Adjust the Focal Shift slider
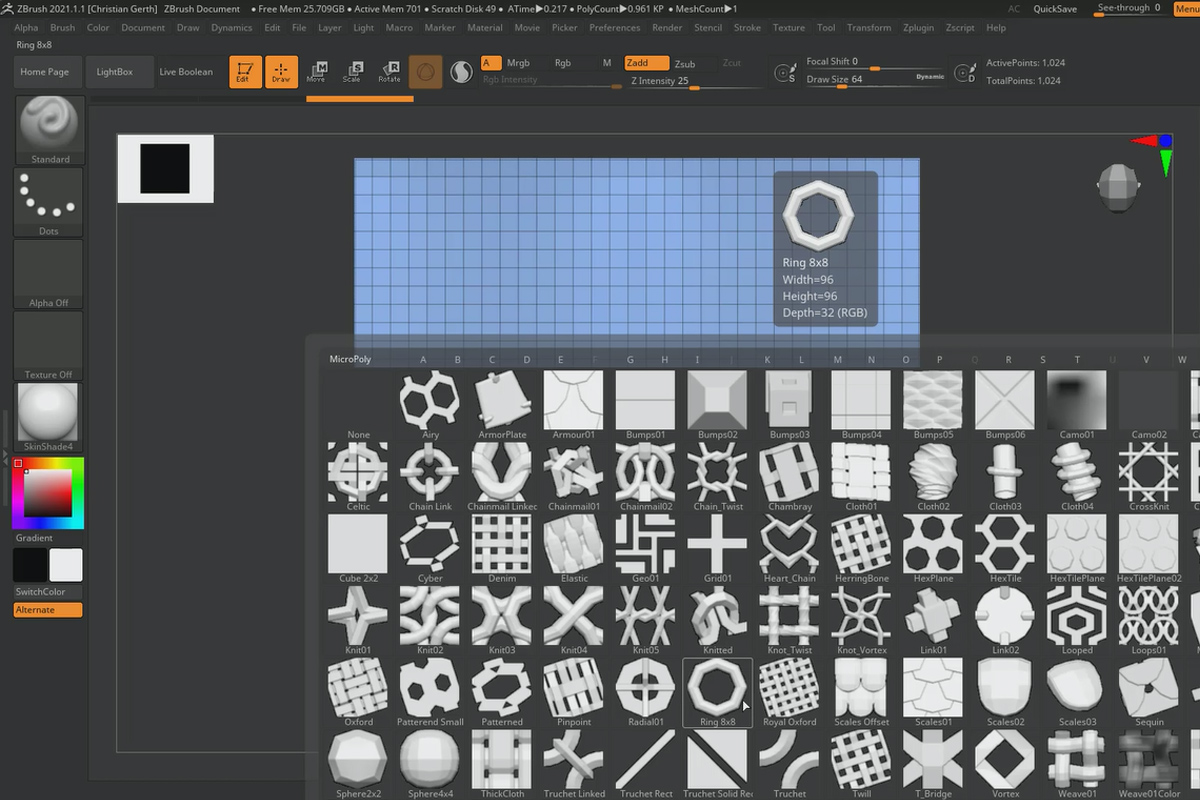This screenshot has height=800, width=1200. tap(875, 62)
